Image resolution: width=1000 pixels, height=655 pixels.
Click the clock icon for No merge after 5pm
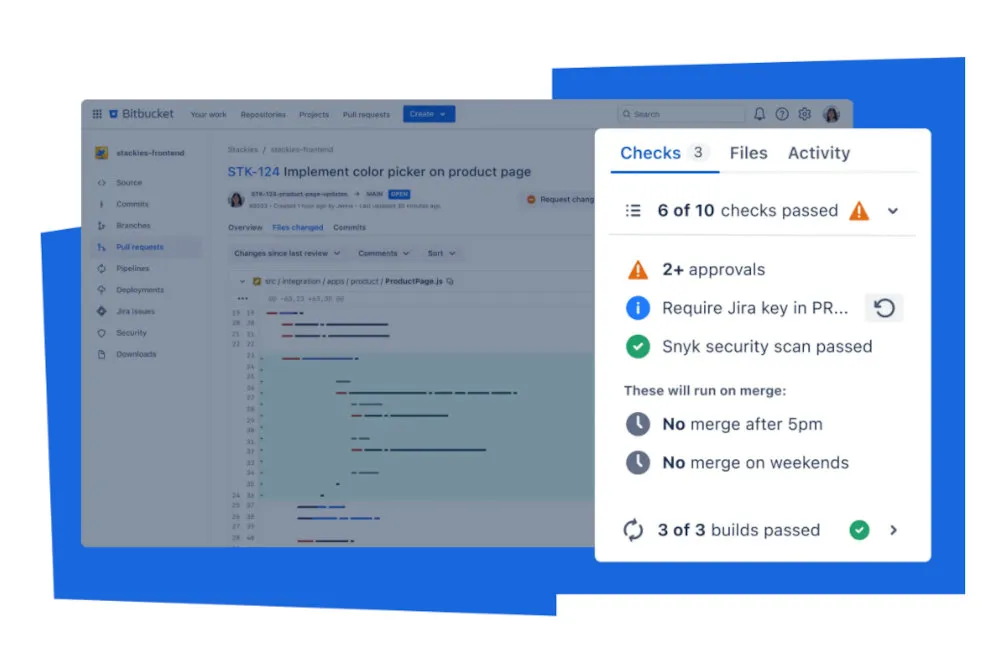coord(638,424)
